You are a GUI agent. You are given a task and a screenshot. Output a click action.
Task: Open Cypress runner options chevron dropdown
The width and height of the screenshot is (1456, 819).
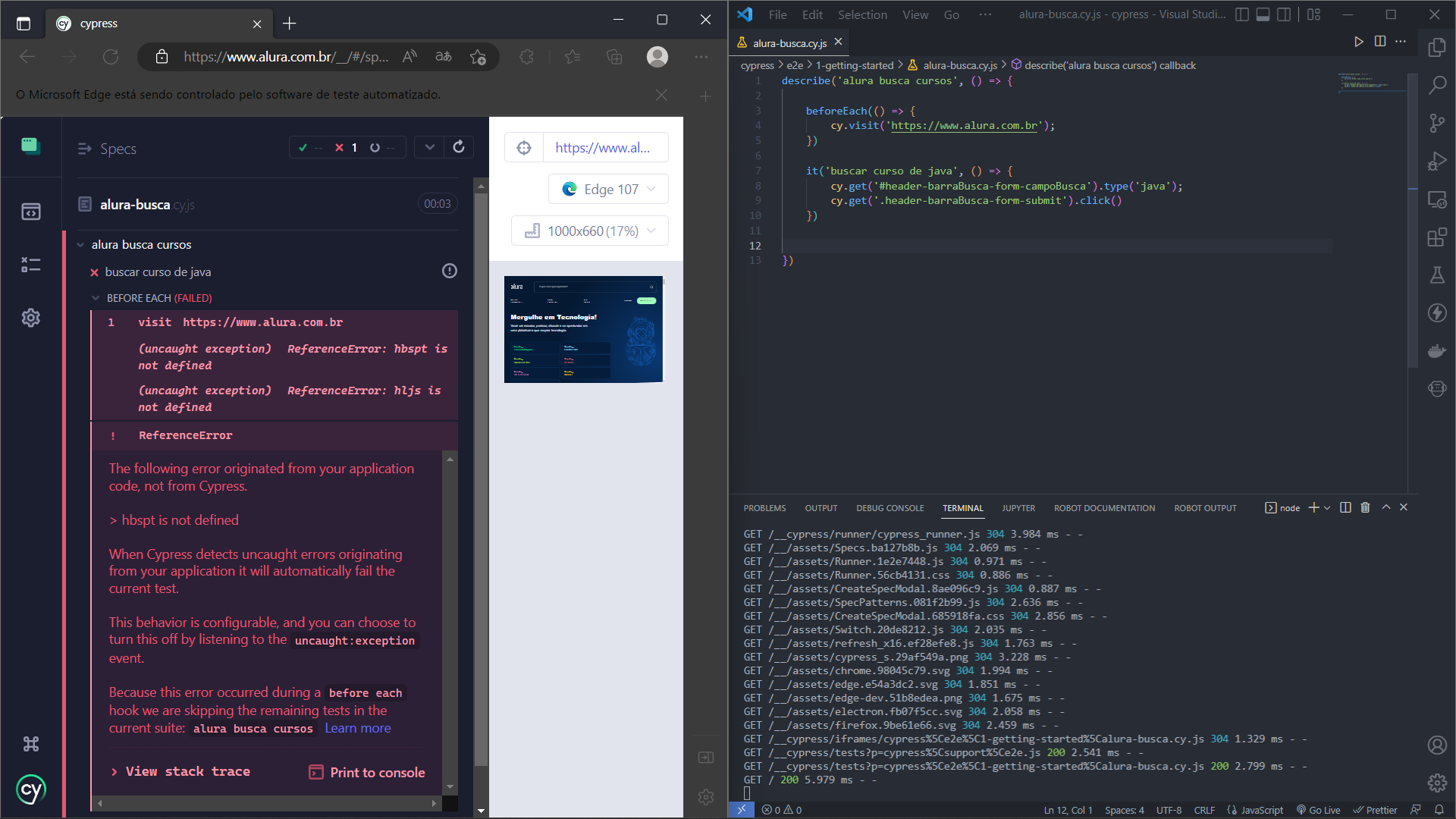(x=429, y=147)
